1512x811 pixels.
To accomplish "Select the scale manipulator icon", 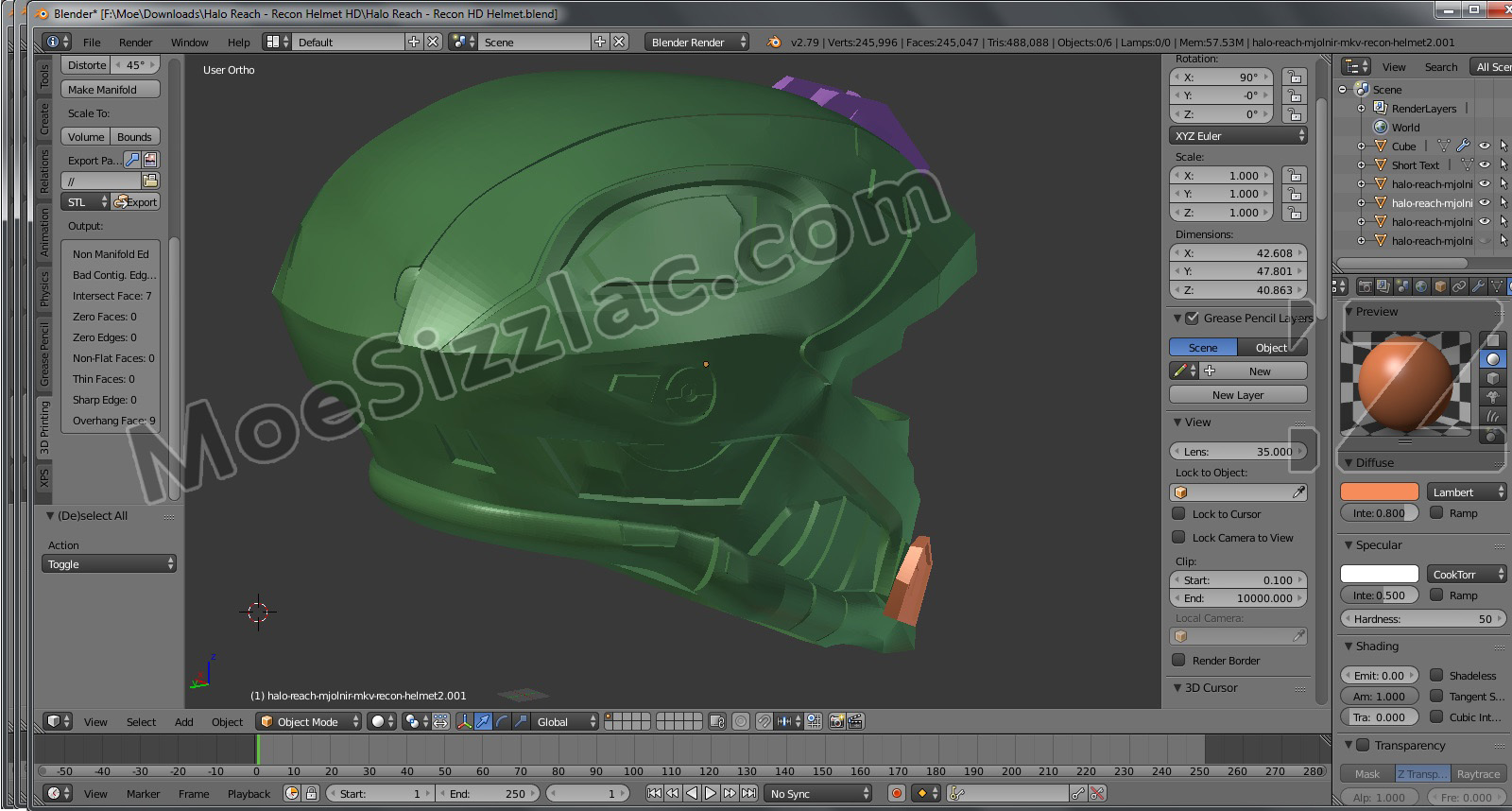I will (521, 721).
